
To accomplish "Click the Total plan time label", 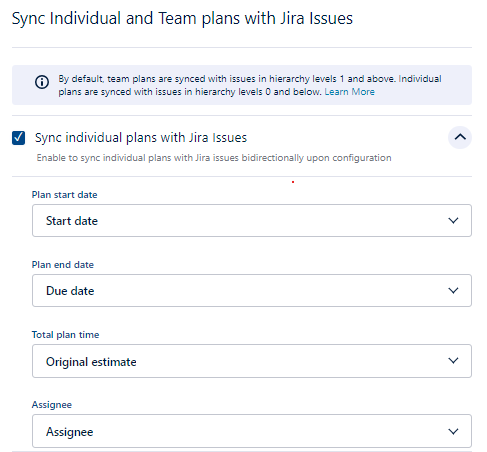I will (65, 335).
